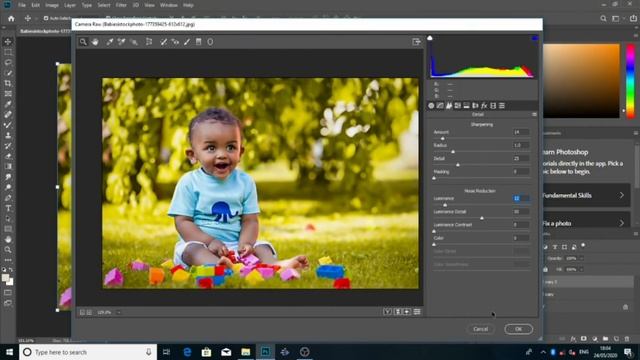Choose the Spot Removal tool in Camera Raw

tap(163, 42)
